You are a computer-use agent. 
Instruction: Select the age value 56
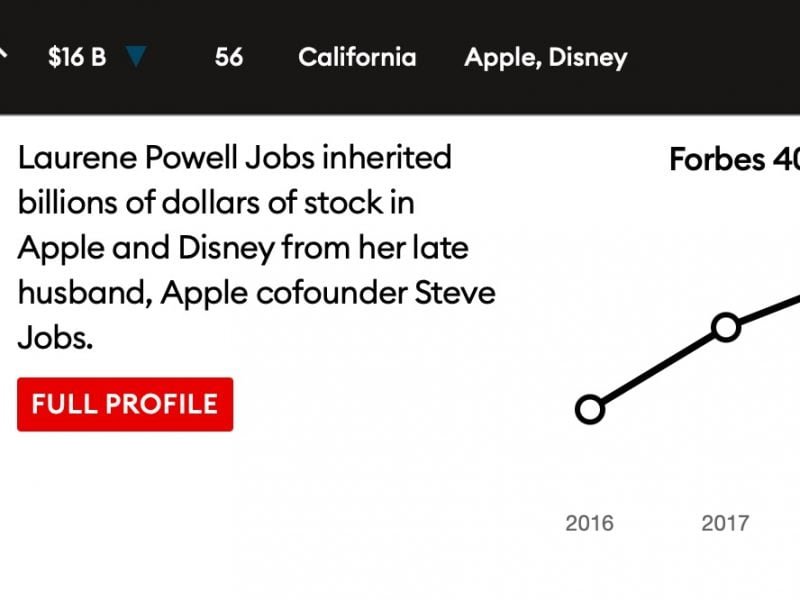click(x=232, y=57)
